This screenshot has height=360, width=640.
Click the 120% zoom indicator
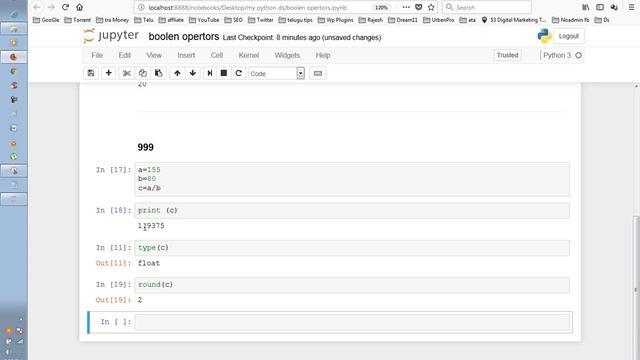click(381, 7)
